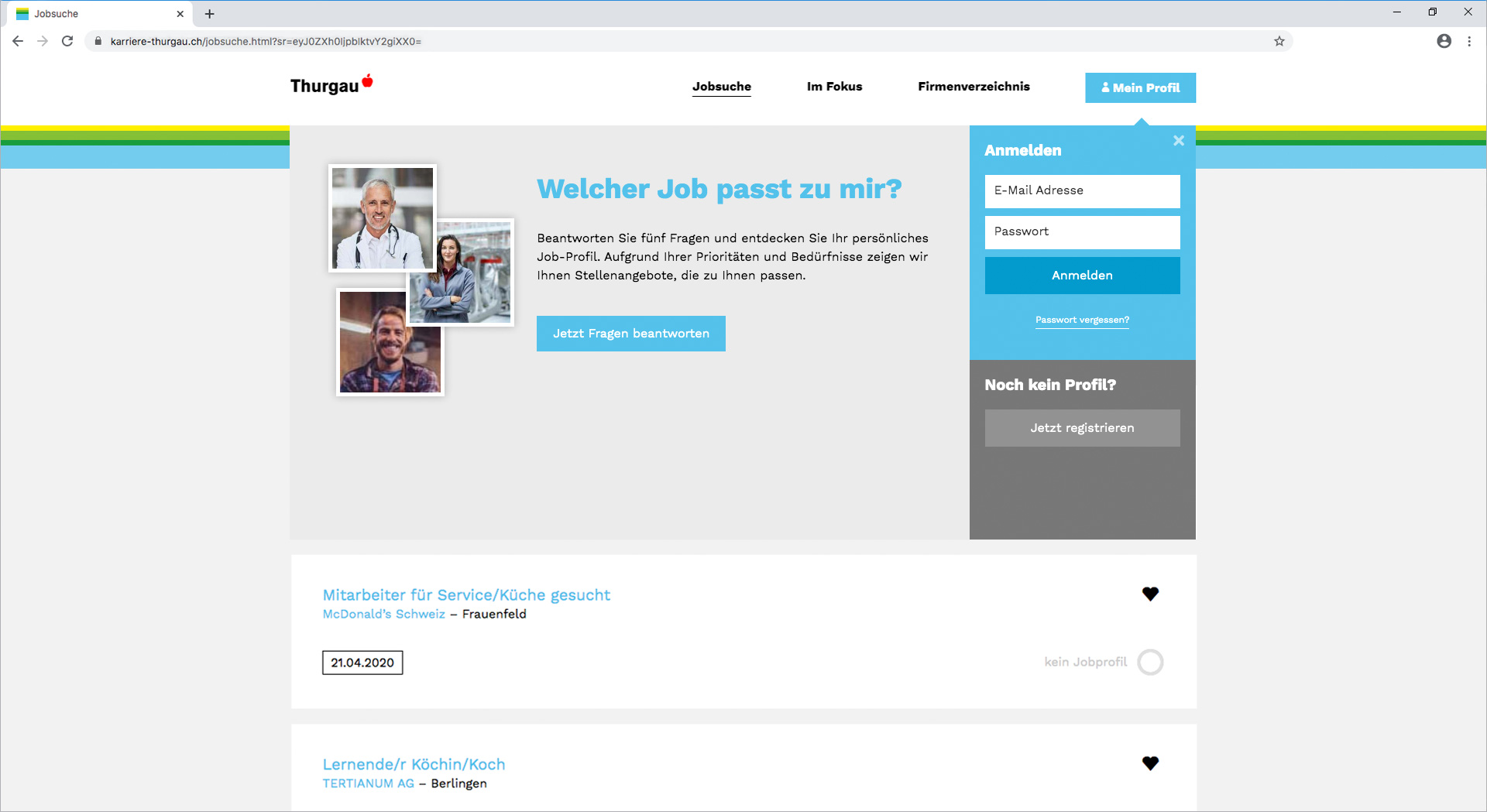Toggle the Mein Profil dropdown
The image size is (1487, 812).
pyautogui.click(x=1140, y=87)
